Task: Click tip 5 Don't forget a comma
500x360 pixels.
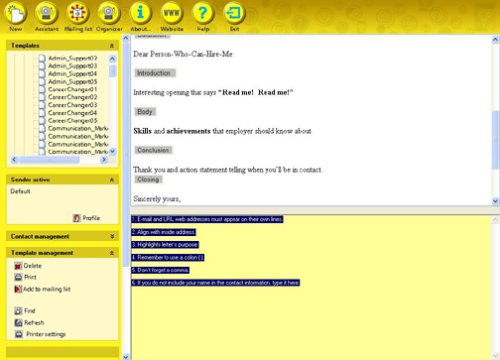Action: 160,270
